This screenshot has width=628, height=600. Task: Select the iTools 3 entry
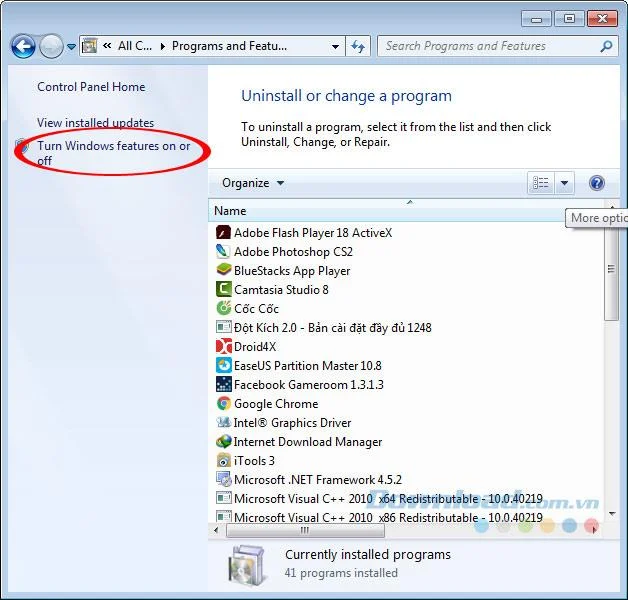(x=254, y=461)
